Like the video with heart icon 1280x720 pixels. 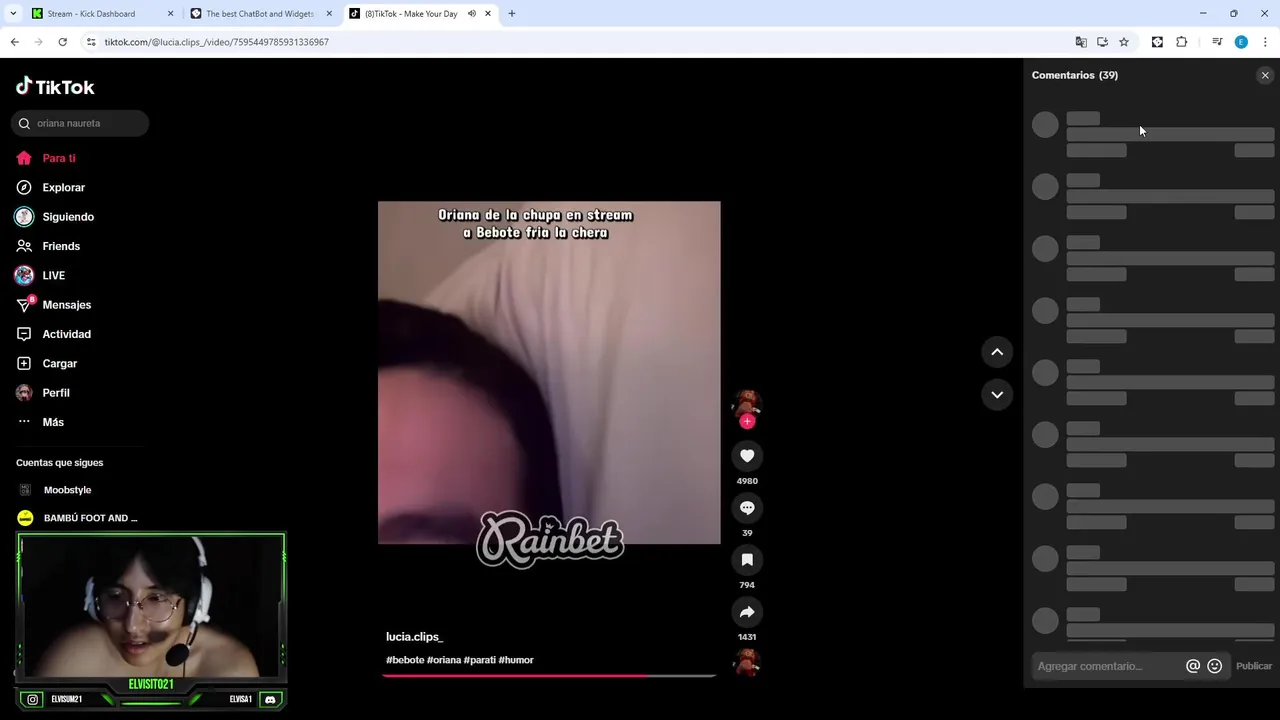[x=747, y=456]
